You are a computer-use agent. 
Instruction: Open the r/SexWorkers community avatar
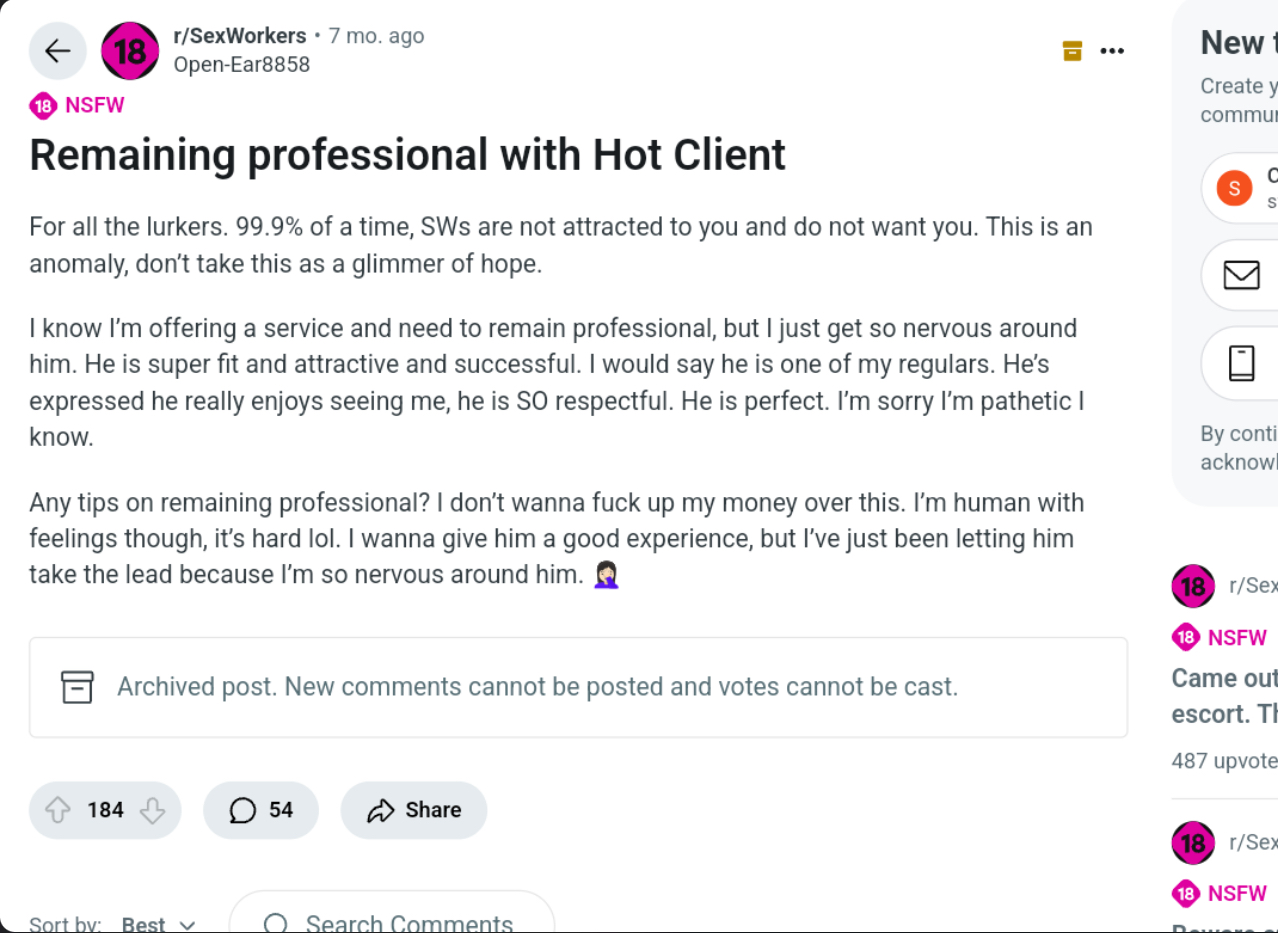[130, 51]
